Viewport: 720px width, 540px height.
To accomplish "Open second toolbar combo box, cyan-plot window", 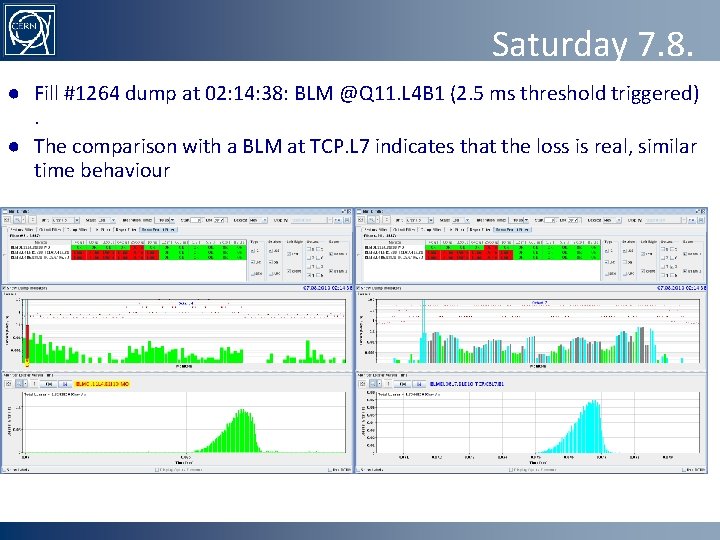I will pos(461,220).
